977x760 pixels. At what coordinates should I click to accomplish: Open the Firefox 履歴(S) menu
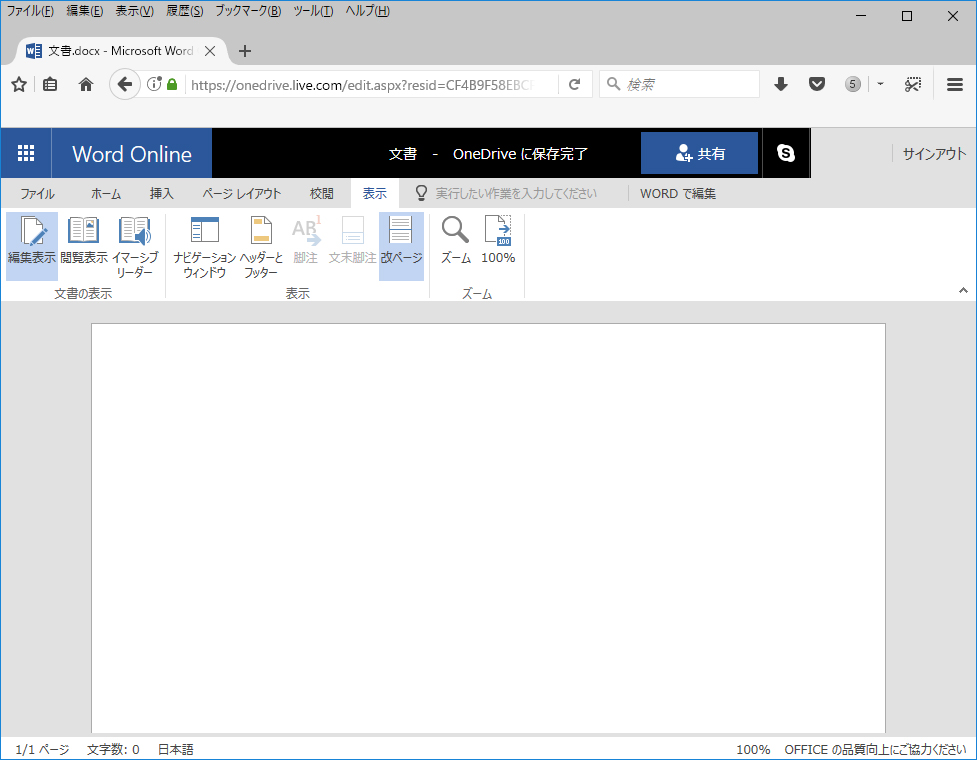pos(184,11)
